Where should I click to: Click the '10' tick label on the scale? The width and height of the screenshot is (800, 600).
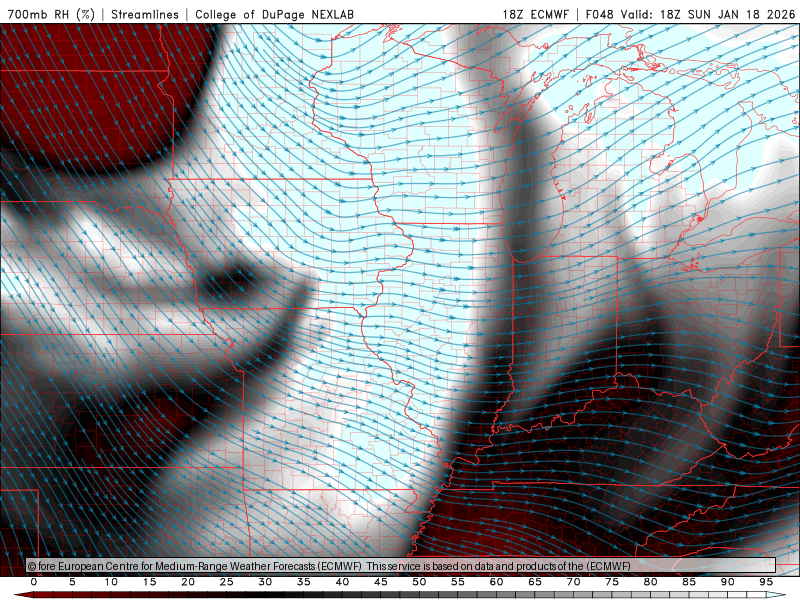[x=111, y=582]
